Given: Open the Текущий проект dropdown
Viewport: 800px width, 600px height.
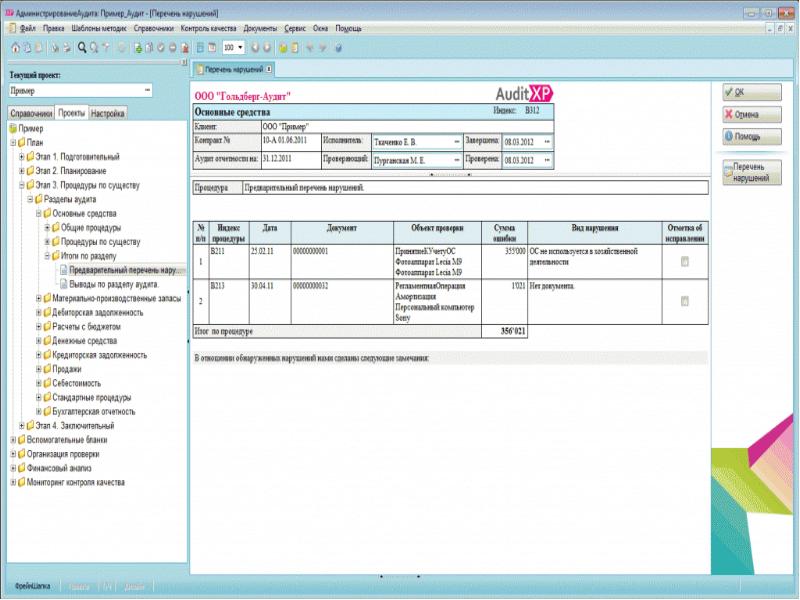Looking at the screenshot, I should pos(148,91).
